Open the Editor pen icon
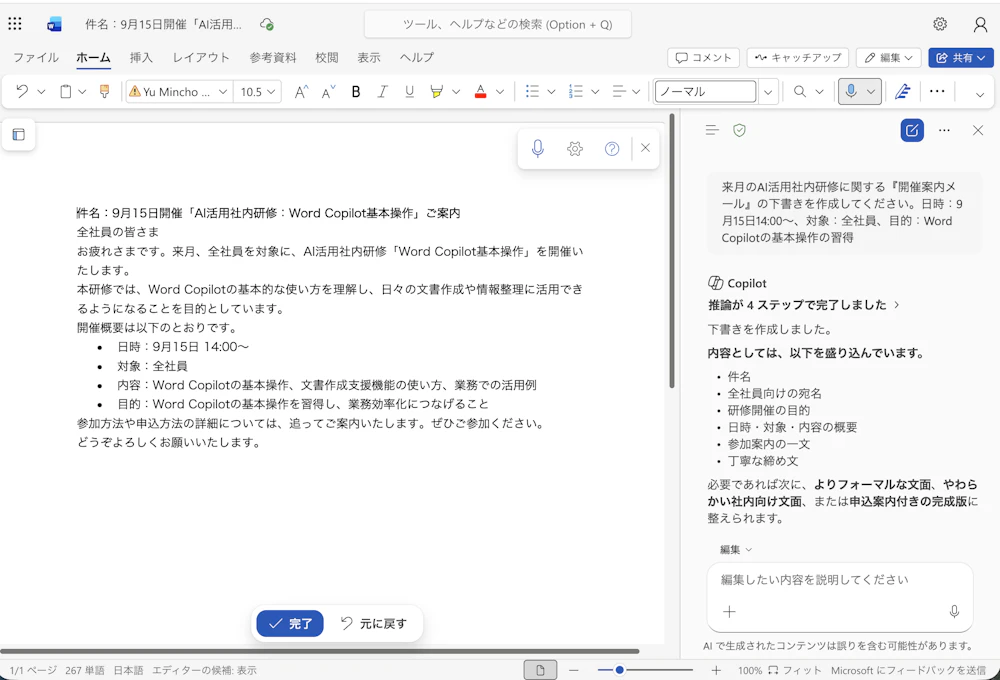The image size is (1000, 680). point(902,92)
